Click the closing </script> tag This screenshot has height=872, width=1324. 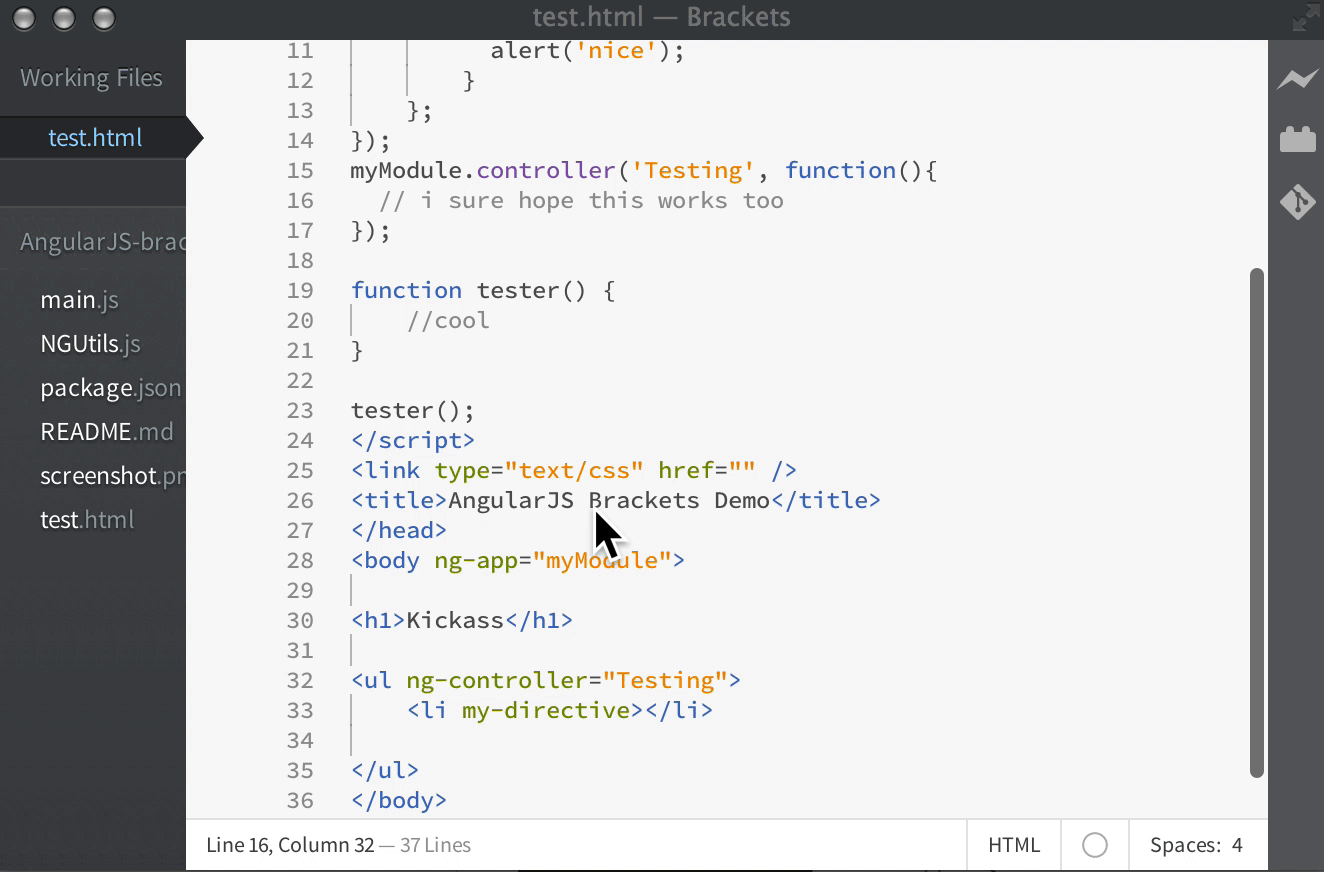(413, 440)
